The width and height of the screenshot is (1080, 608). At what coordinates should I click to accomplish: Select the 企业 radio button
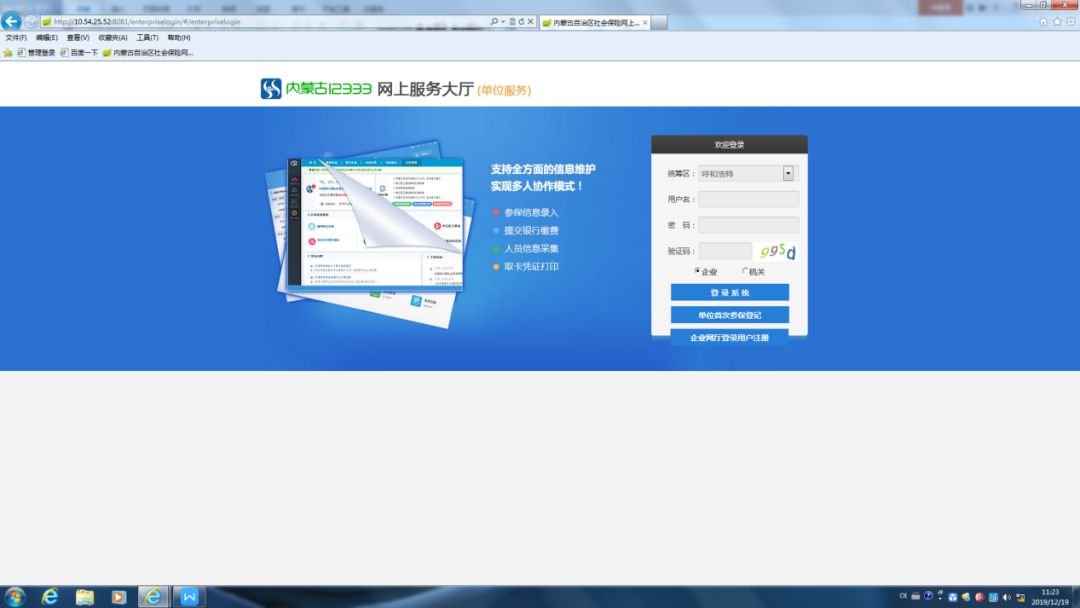coord(698,271)
